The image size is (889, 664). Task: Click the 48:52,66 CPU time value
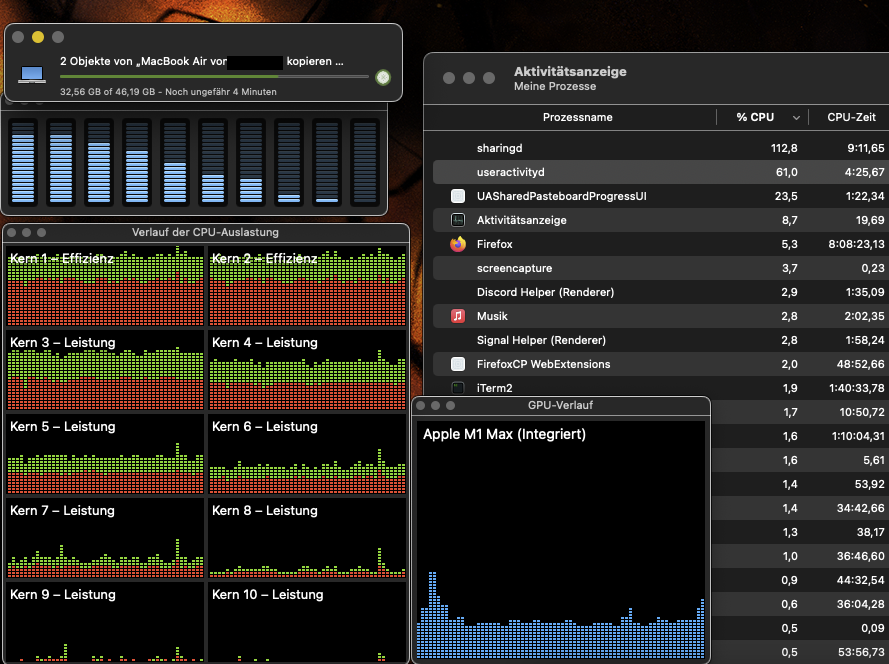point(860,364)
